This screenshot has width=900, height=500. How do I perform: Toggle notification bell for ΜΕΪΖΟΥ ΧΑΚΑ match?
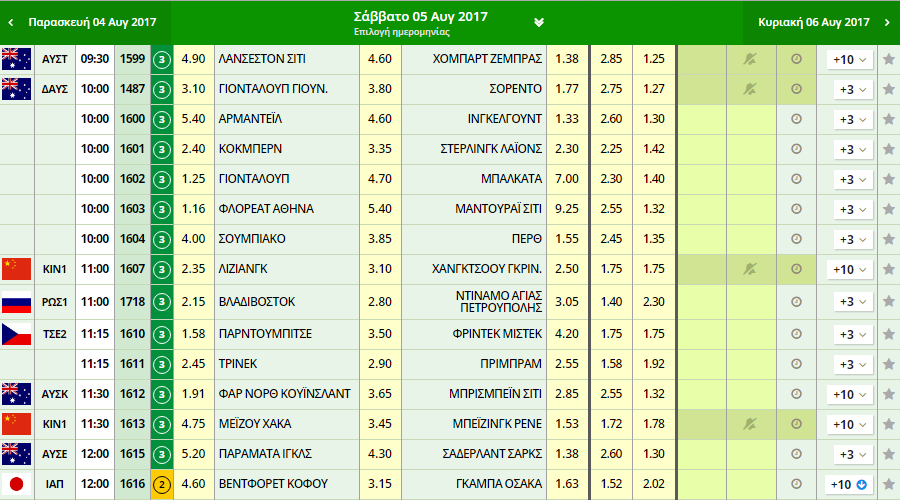[x=749, y=424]
